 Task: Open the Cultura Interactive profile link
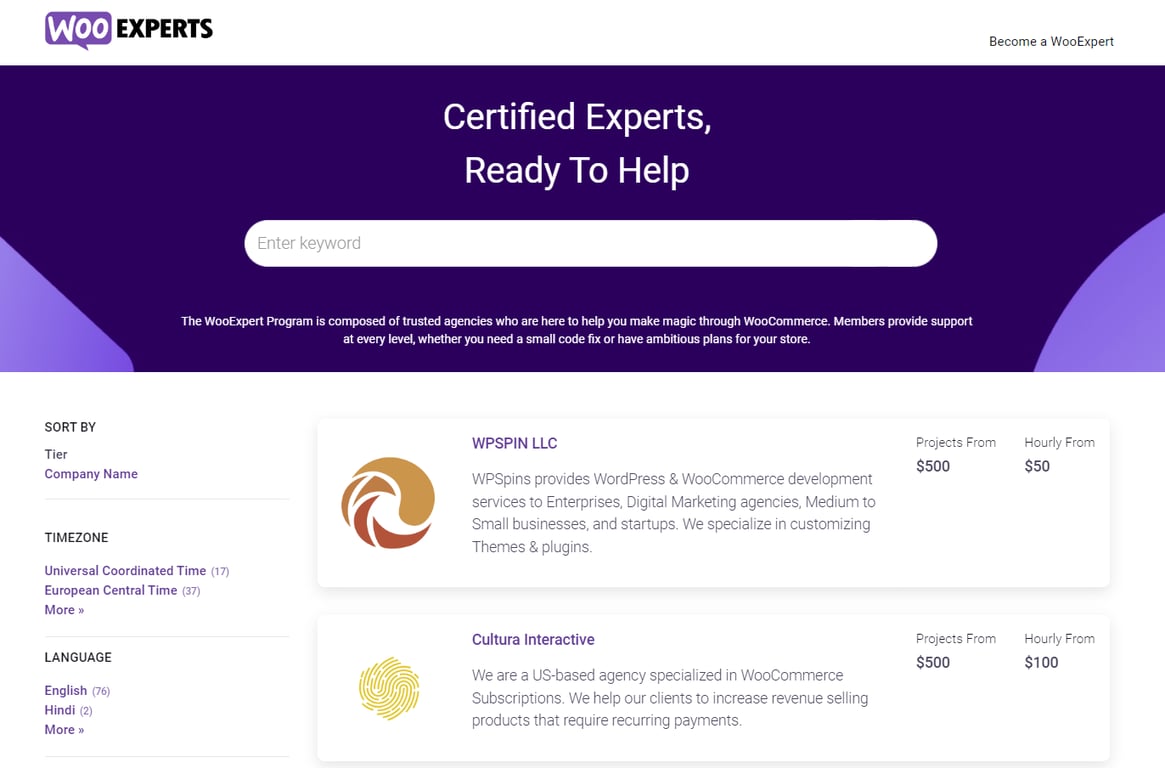(x=533, y=639)
